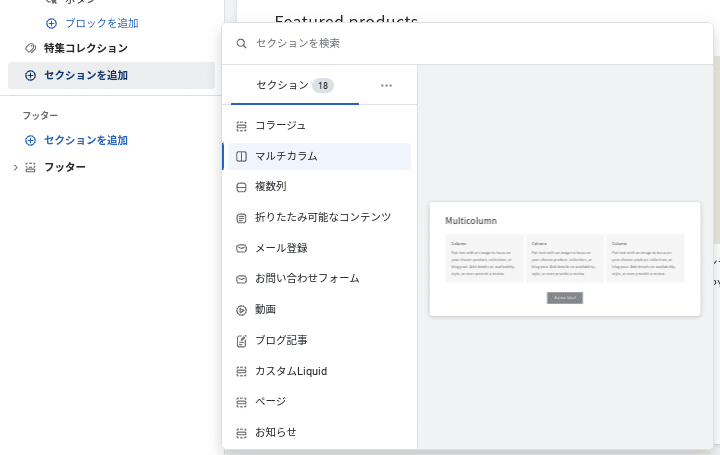Screen dimensions: 720x455
Task: Select the ページ section
Action: [x=319, y=402]
